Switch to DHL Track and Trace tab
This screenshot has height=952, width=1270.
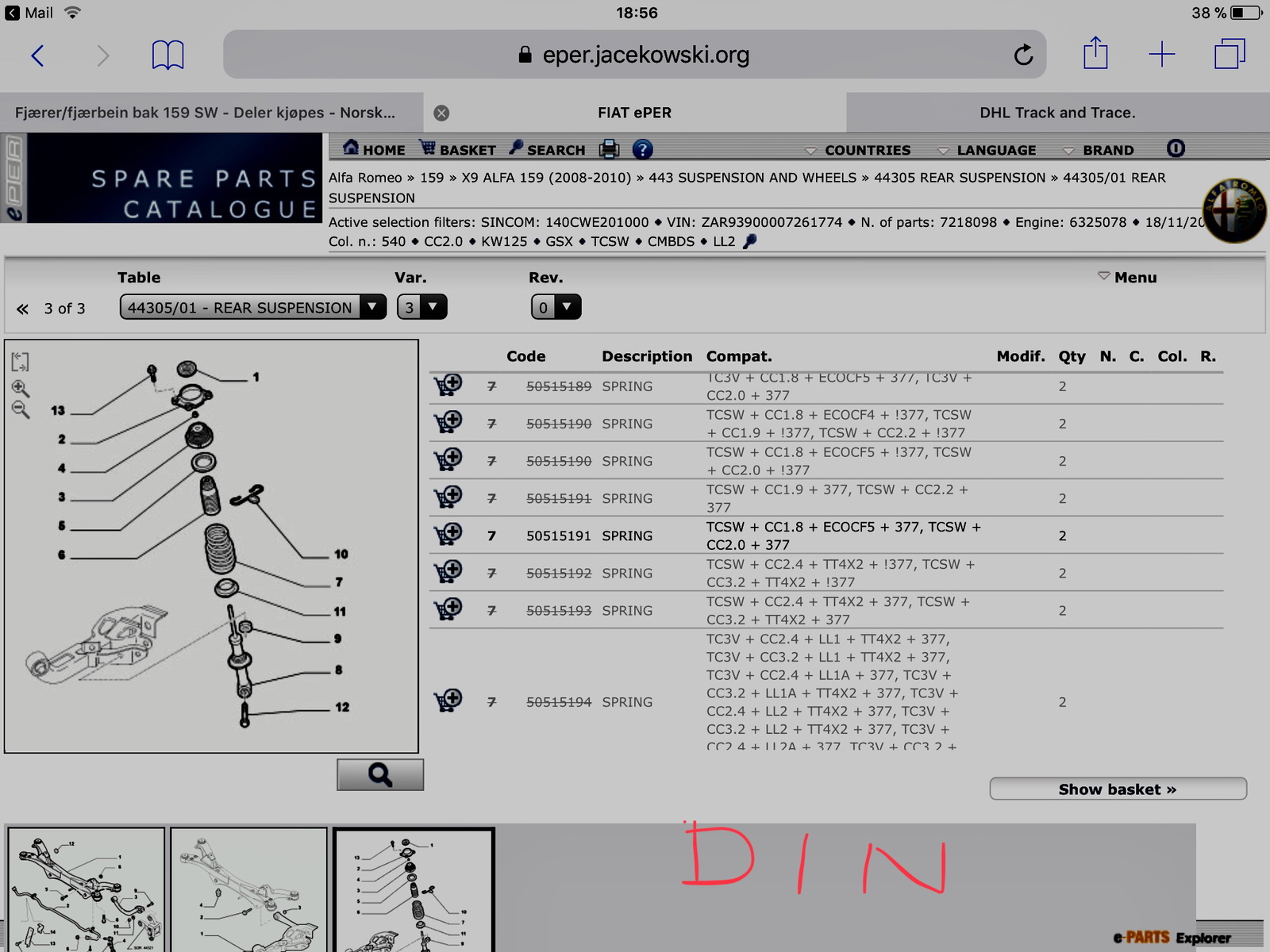1057,113
